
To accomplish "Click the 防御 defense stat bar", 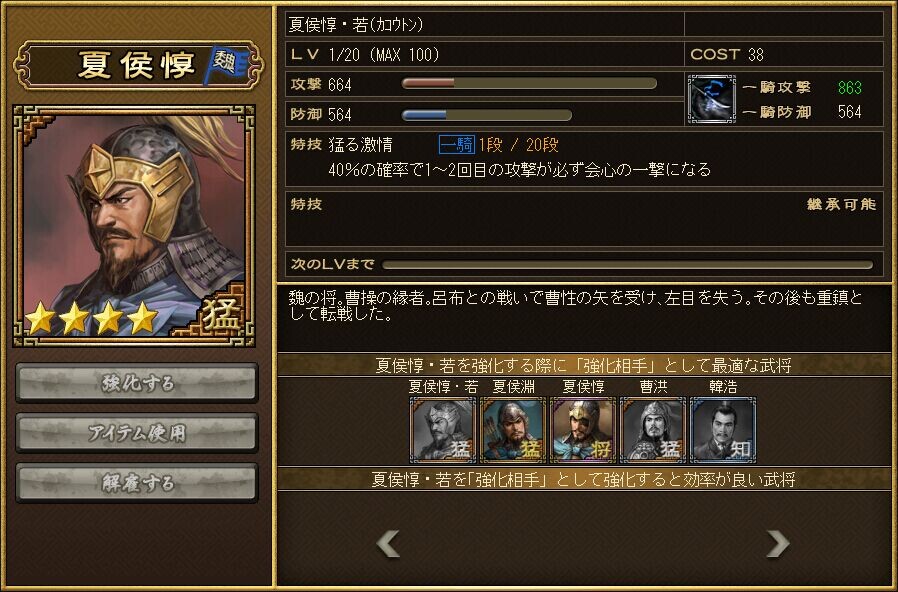I will [x=486, y=115].
